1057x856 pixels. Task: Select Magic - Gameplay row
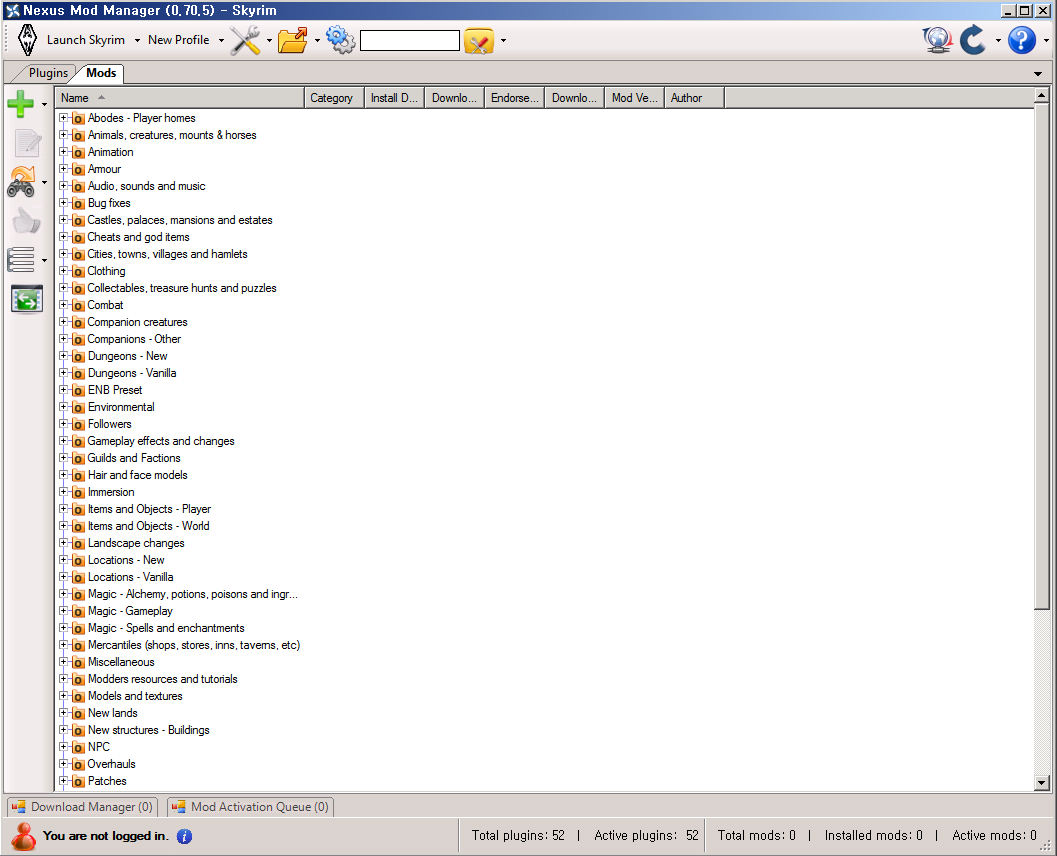[x=130, y=611]
